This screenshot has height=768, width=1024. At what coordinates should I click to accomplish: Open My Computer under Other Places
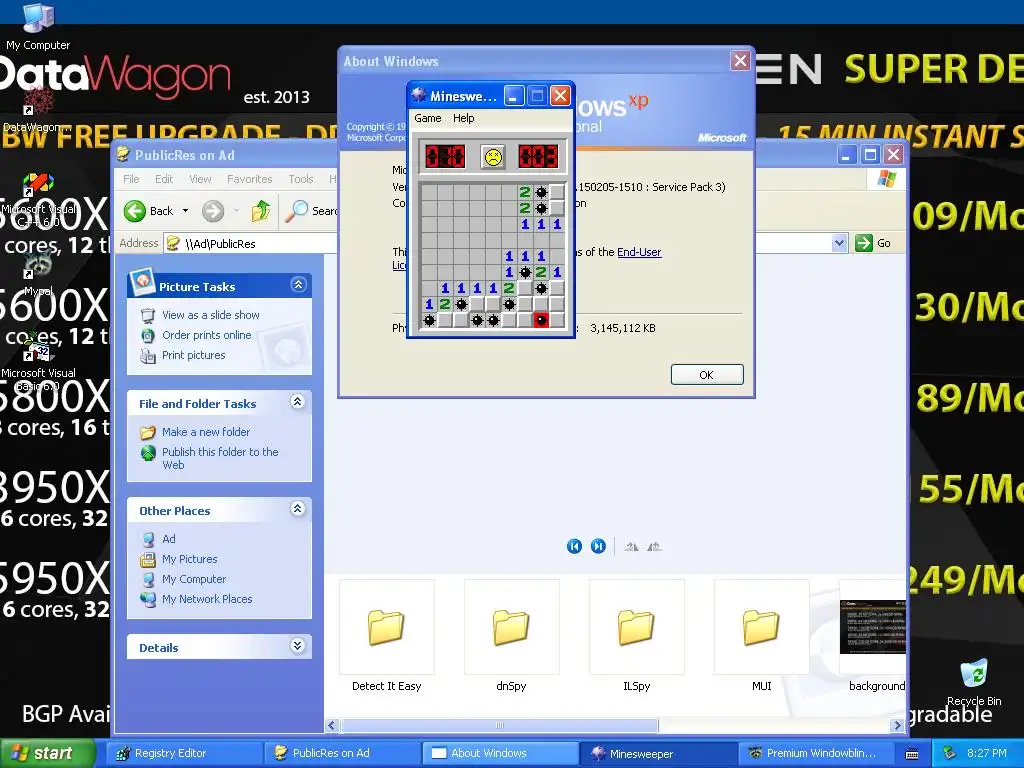click(194, 579)
